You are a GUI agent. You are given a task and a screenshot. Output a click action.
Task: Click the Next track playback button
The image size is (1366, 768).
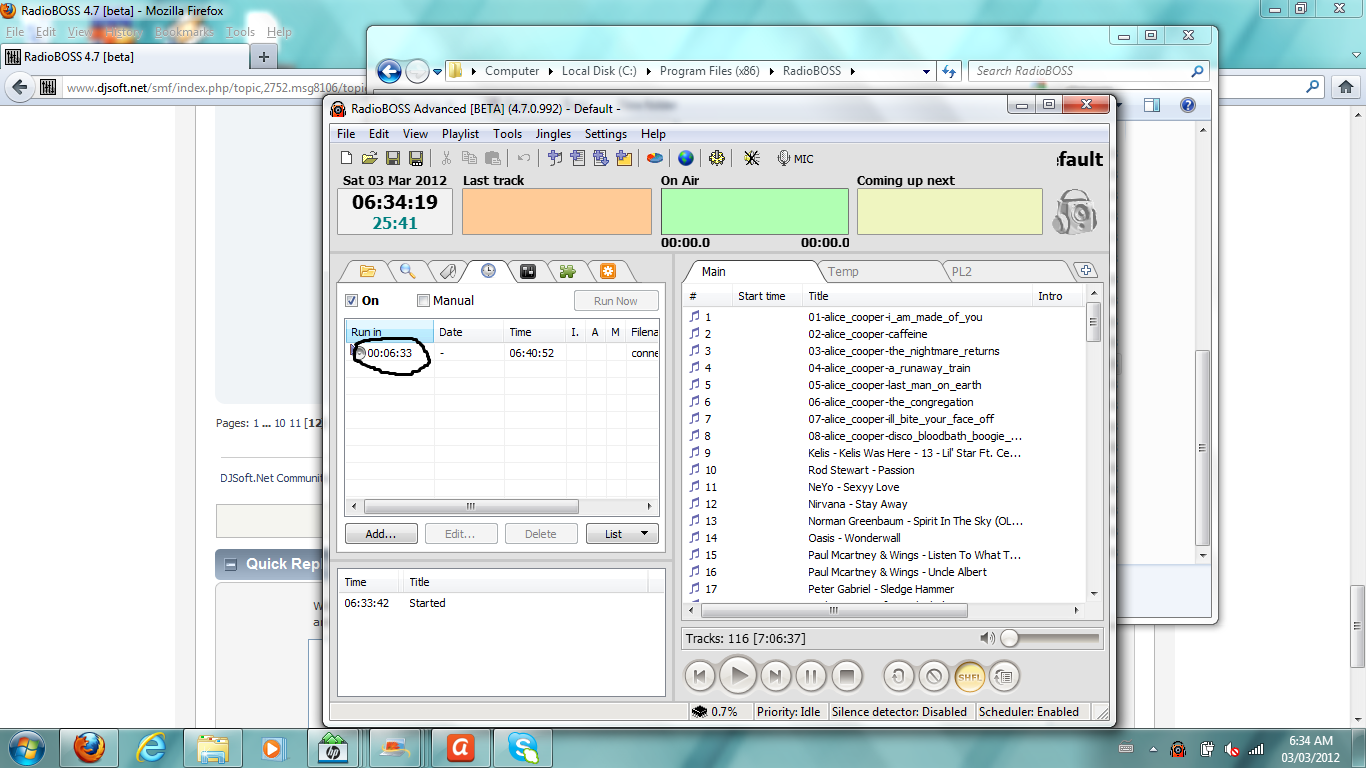point(775,677)
